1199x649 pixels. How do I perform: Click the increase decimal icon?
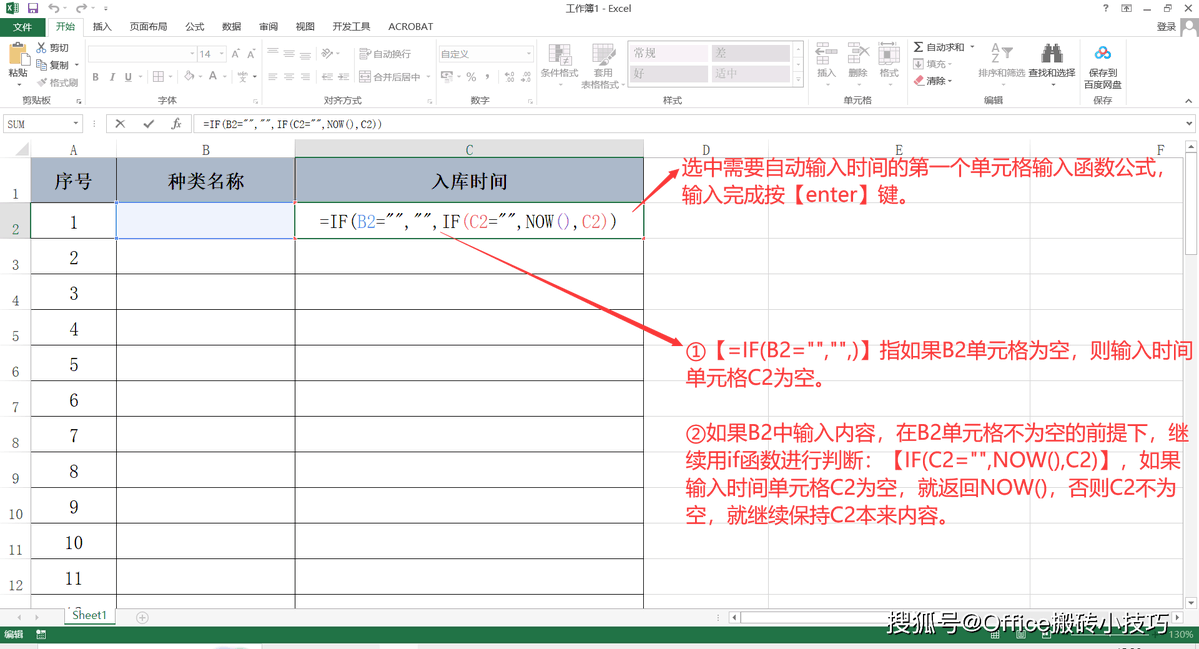tap(509, 76)
